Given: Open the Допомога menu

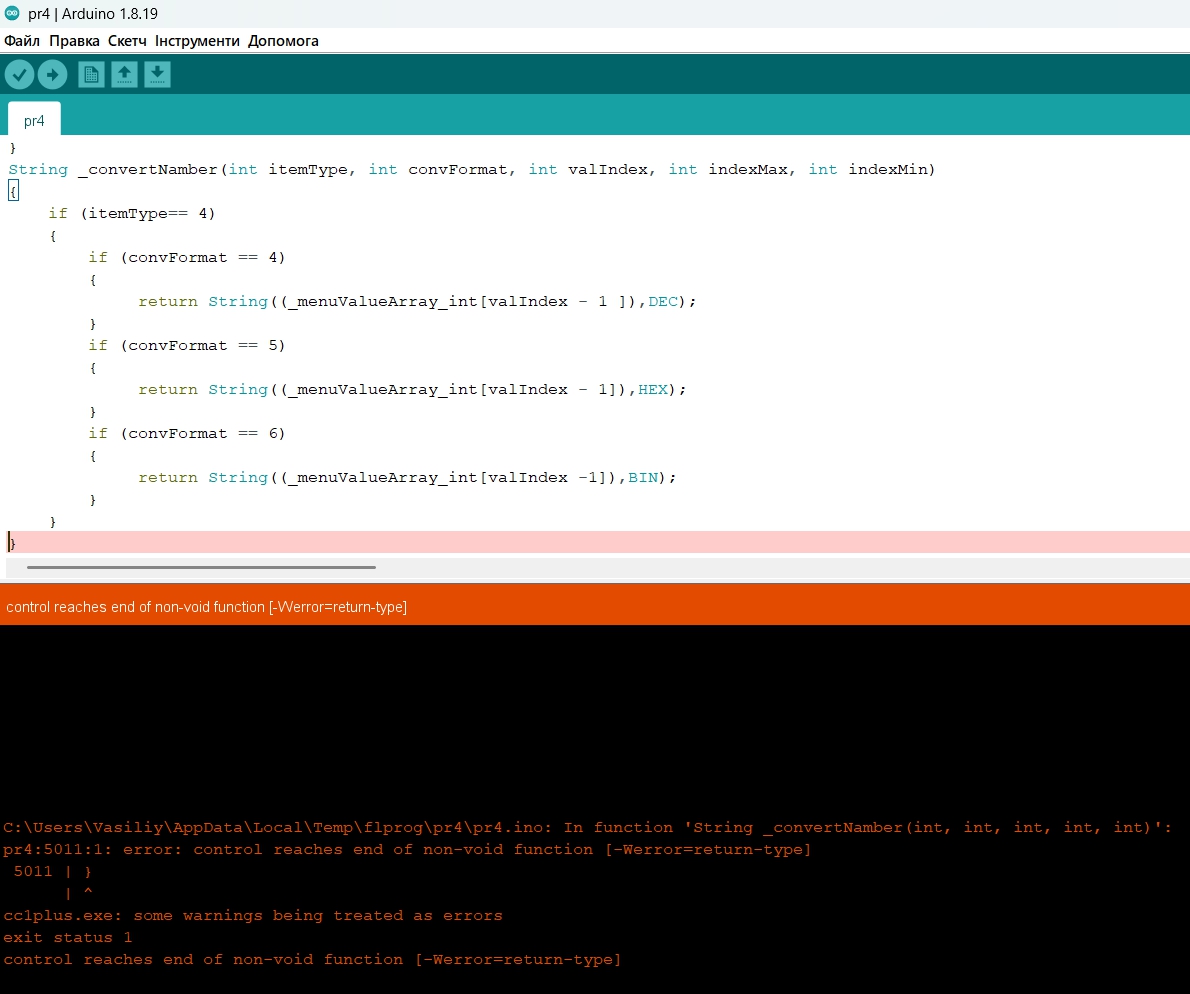Looking at the screenshot, I should coord(283,41).
